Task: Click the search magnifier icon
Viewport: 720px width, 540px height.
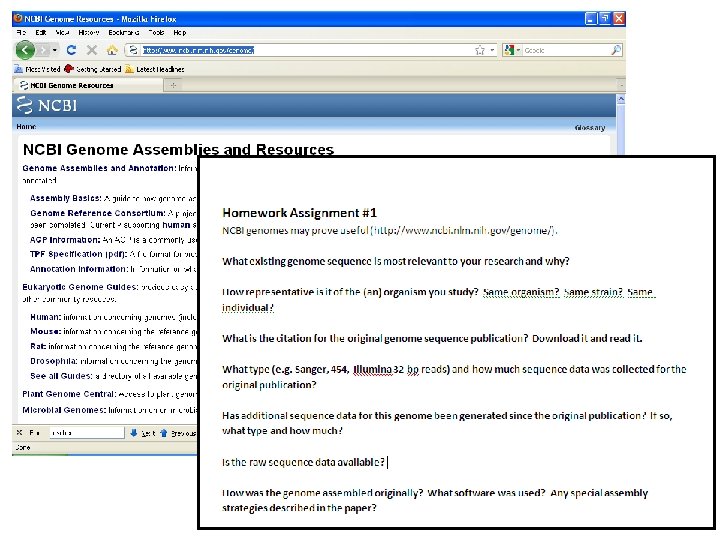Action: pos(616,50)
